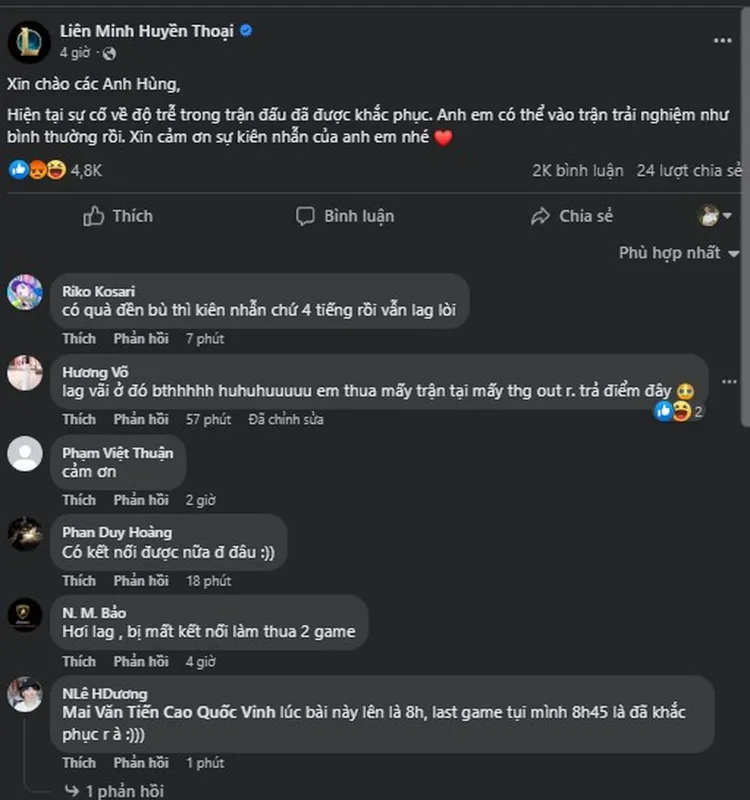Click the Bình luận speech bubble button
The image size is (750, 800).
tap(345, 216)
